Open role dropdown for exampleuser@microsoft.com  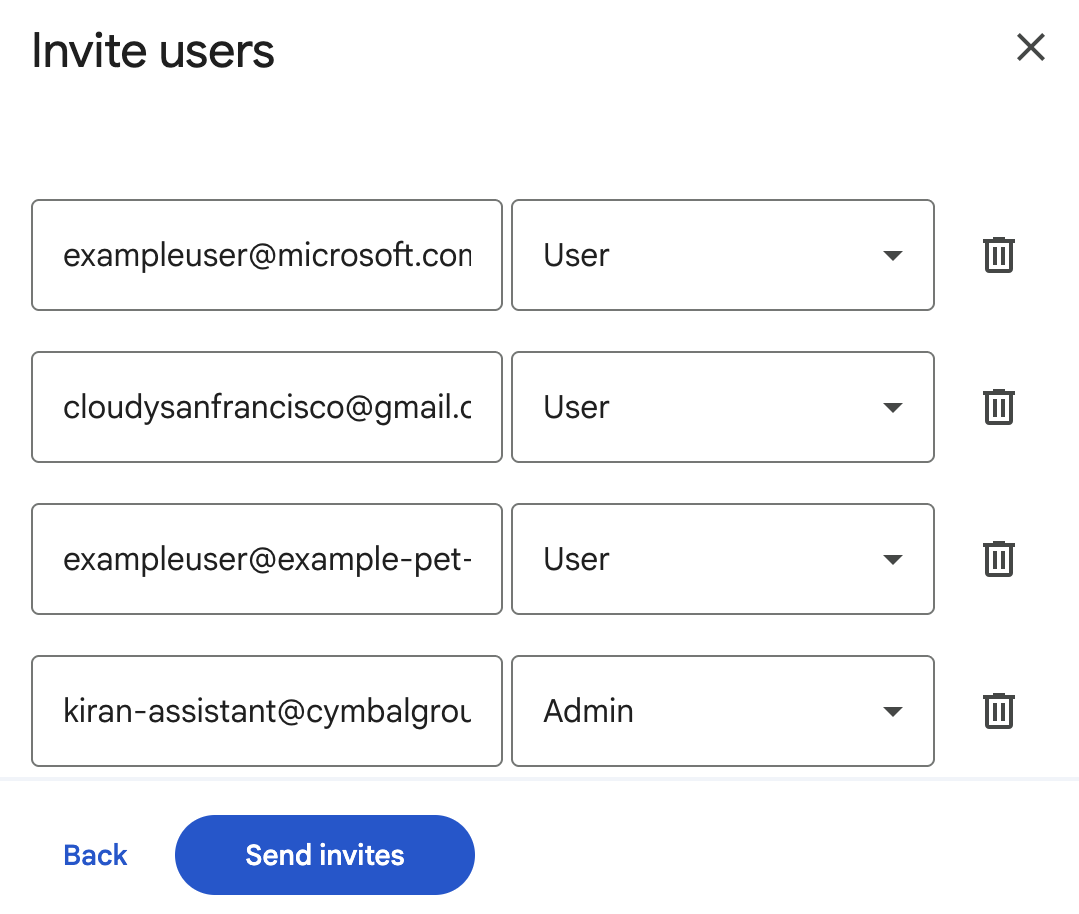(x=722, y=255)
